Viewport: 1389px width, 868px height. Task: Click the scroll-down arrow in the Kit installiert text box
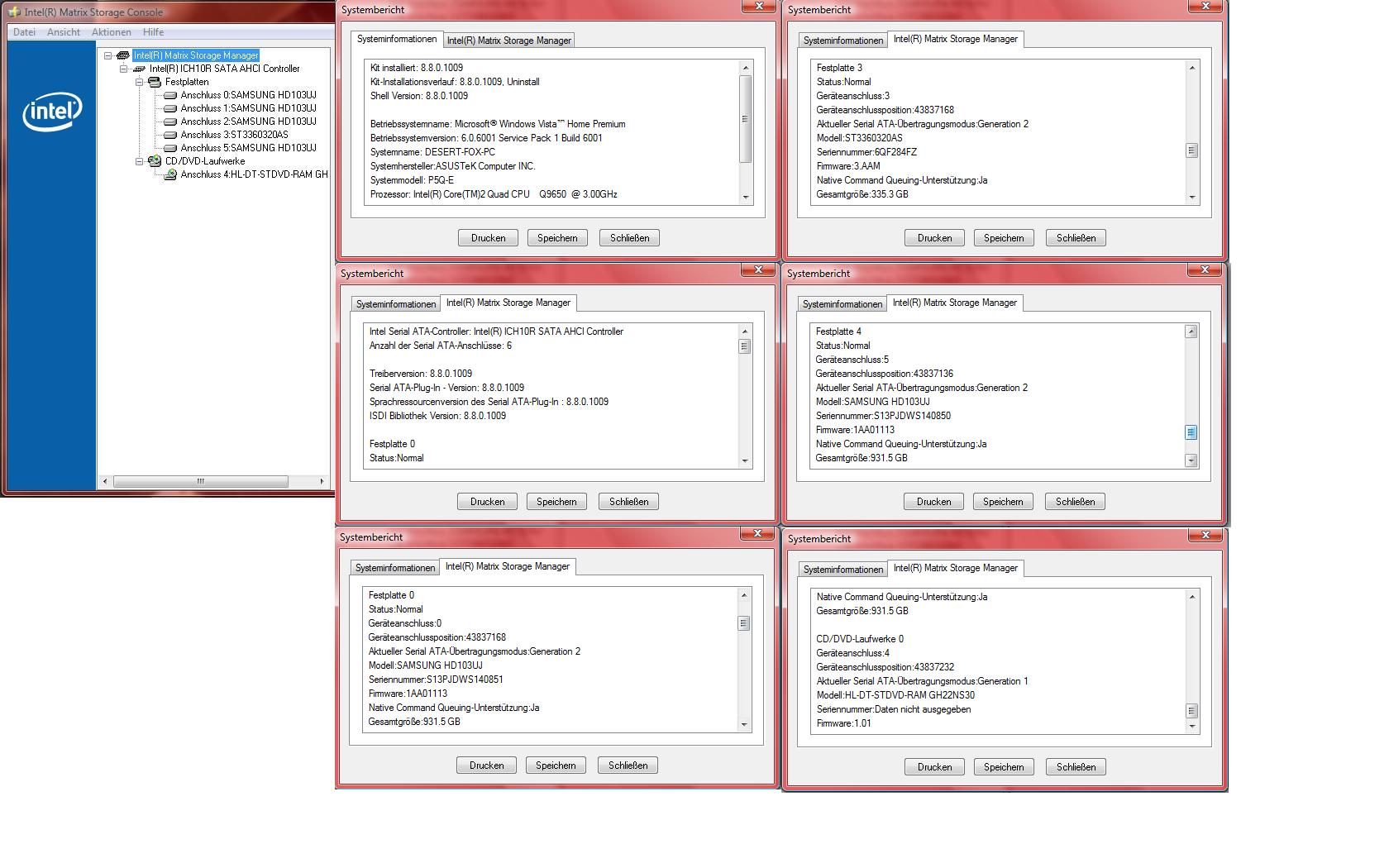(x=745, y=197)
